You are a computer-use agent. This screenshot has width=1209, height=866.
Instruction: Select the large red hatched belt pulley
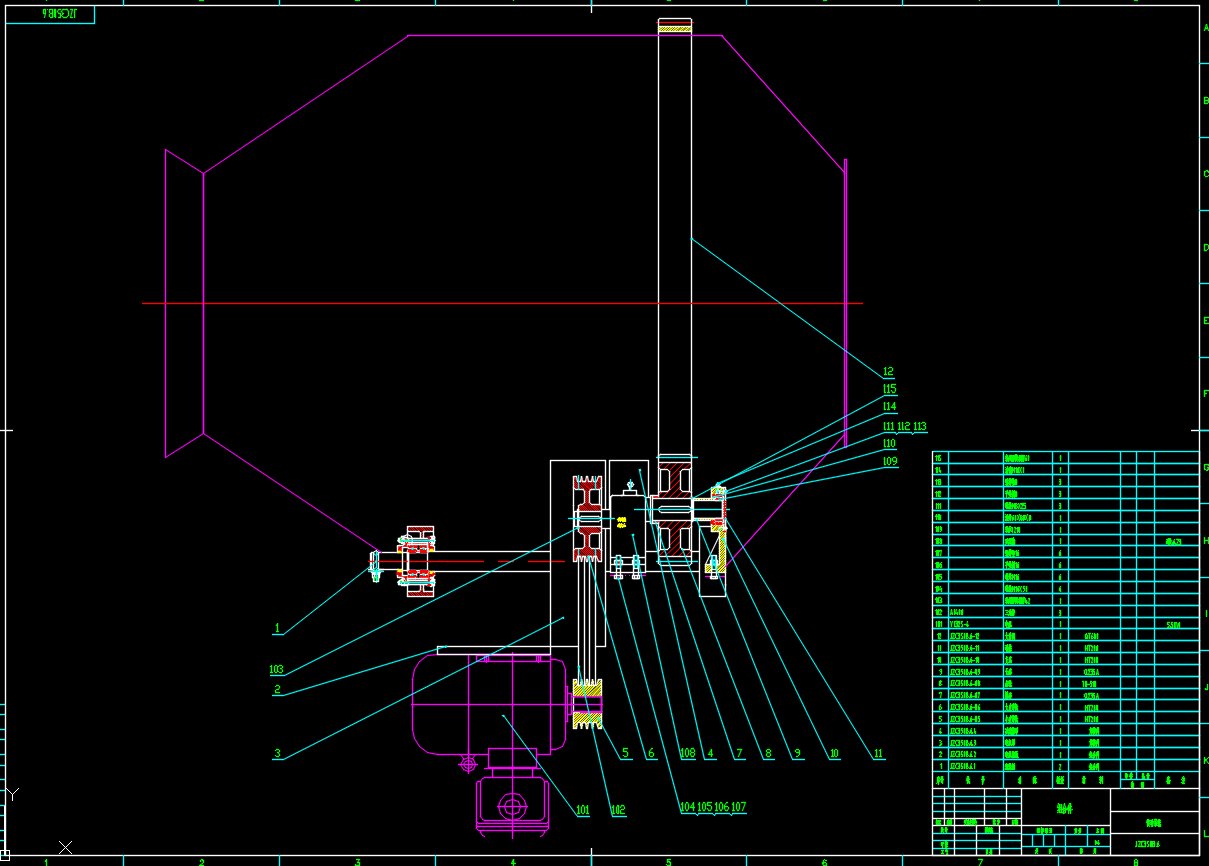(587, 518)
